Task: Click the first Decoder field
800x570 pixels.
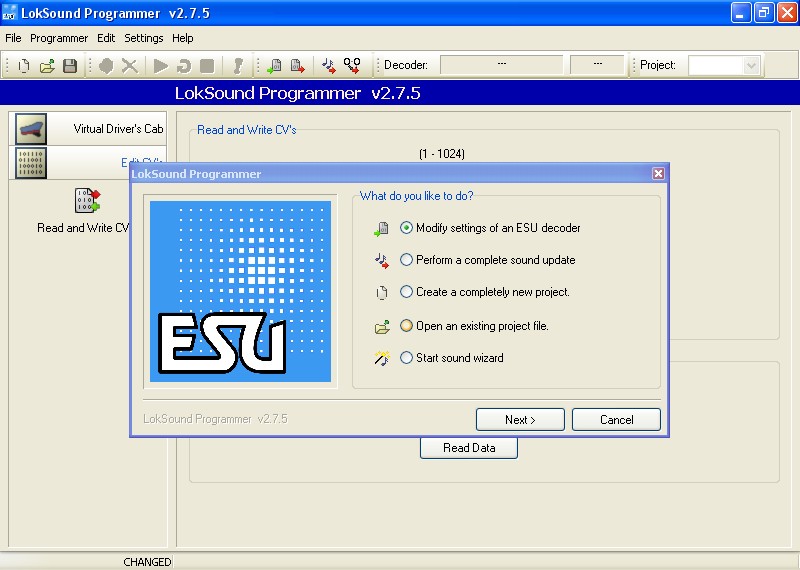Action: click(x=502, y=65)
